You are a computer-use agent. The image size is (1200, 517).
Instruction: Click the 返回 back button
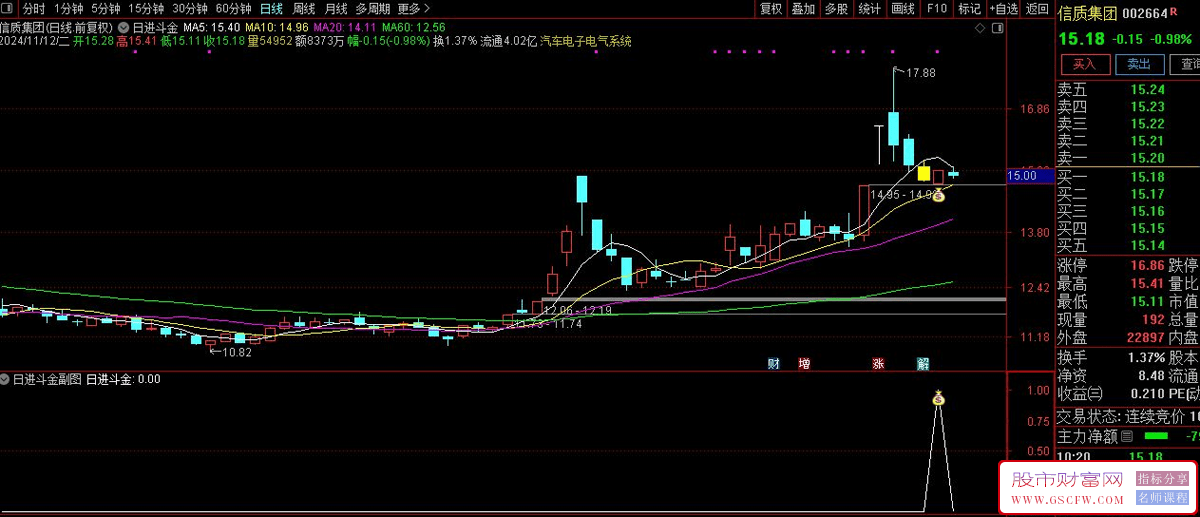point(1035,9)
